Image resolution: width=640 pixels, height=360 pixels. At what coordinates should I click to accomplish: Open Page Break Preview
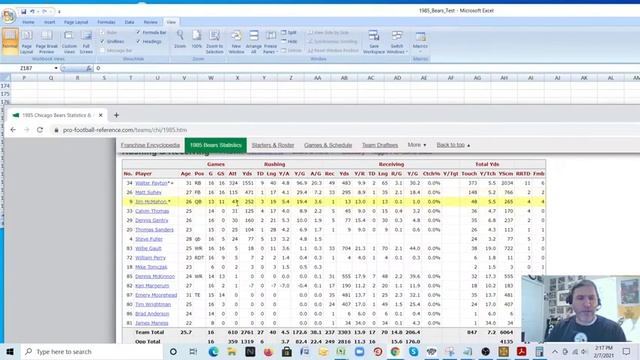coord(47,41)
